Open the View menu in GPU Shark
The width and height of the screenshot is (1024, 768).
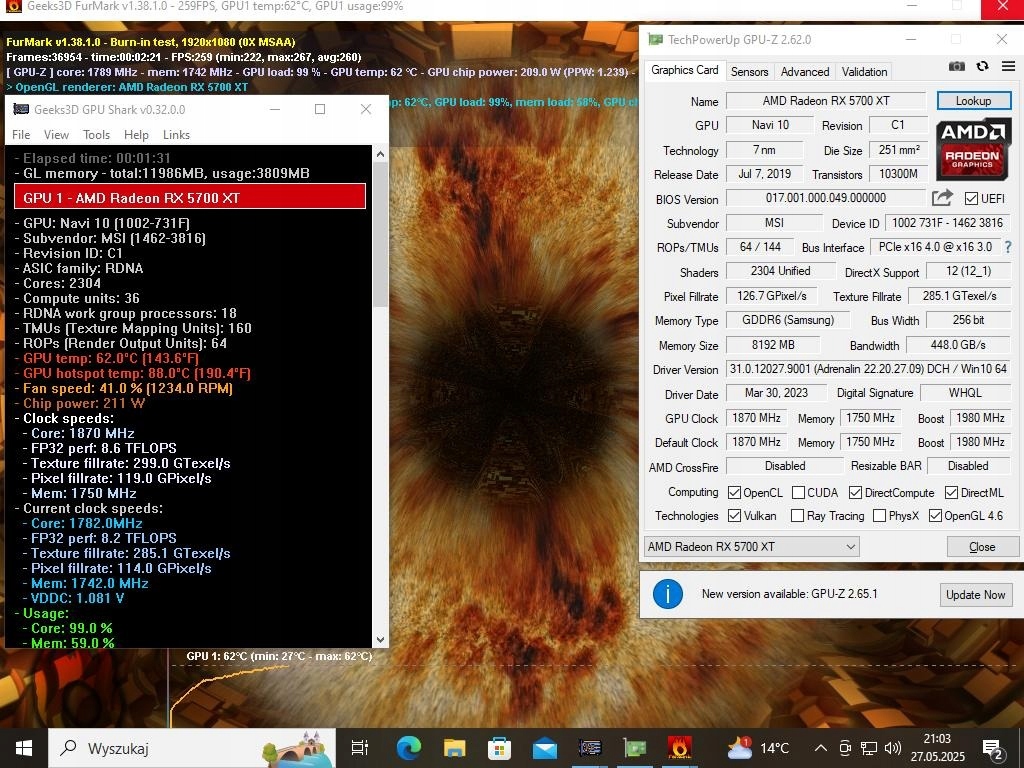point(56,135)
